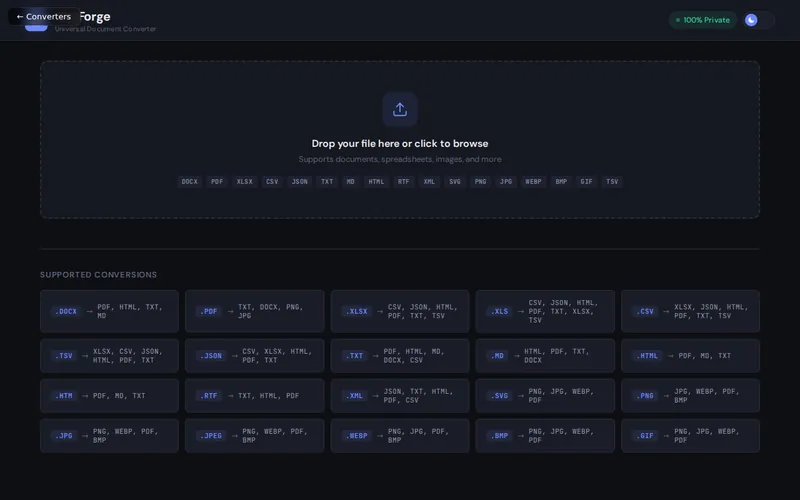Click the WEBP format chip in the drop zone

533,182
